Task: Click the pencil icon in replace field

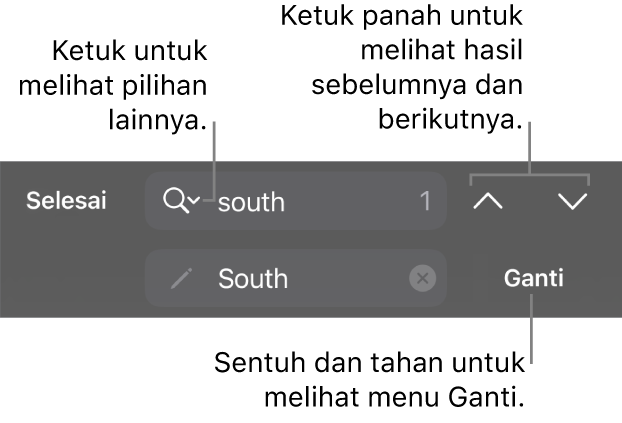Action: click(x=182, y=278)
